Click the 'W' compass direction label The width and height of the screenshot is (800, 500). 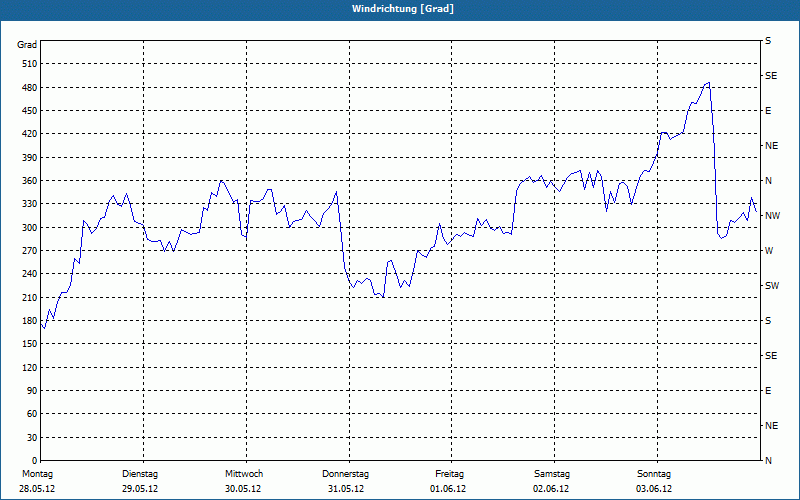click(x=769, y=251)
